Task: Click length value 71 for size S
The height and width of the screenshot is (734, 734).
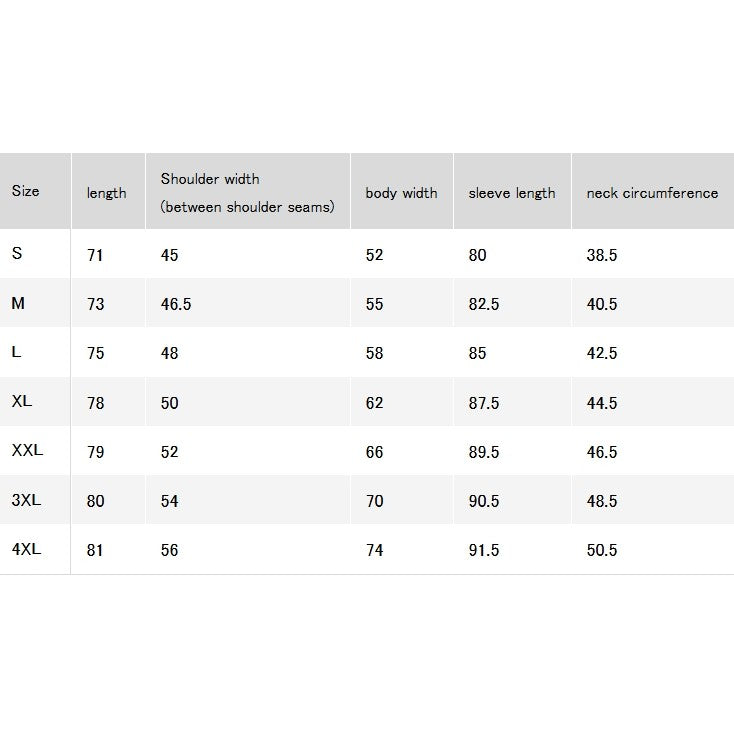Action: (95, 255)
